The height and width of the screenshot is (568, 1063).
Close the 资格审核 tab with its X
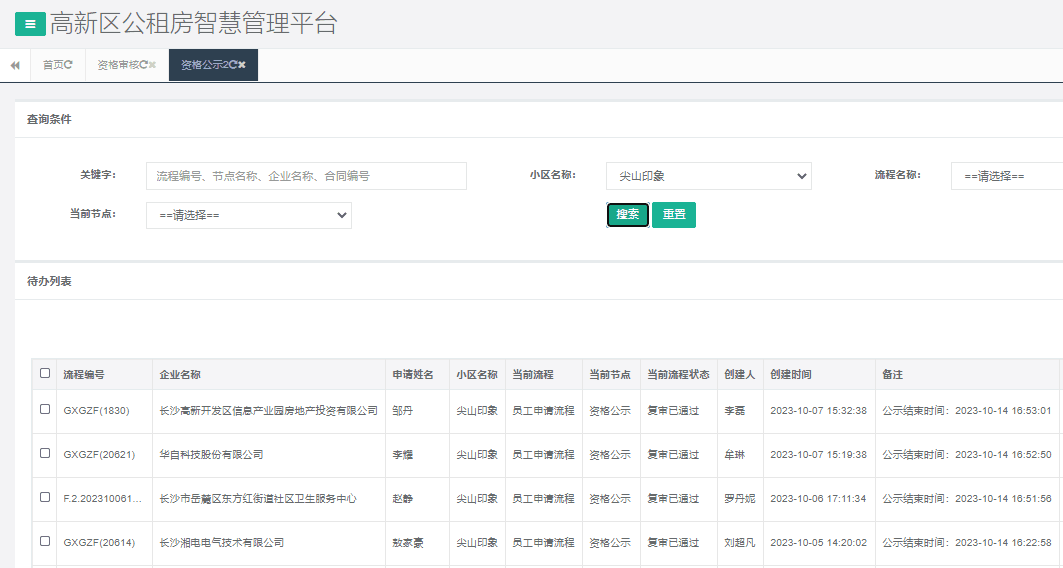[x=153, y=65]
